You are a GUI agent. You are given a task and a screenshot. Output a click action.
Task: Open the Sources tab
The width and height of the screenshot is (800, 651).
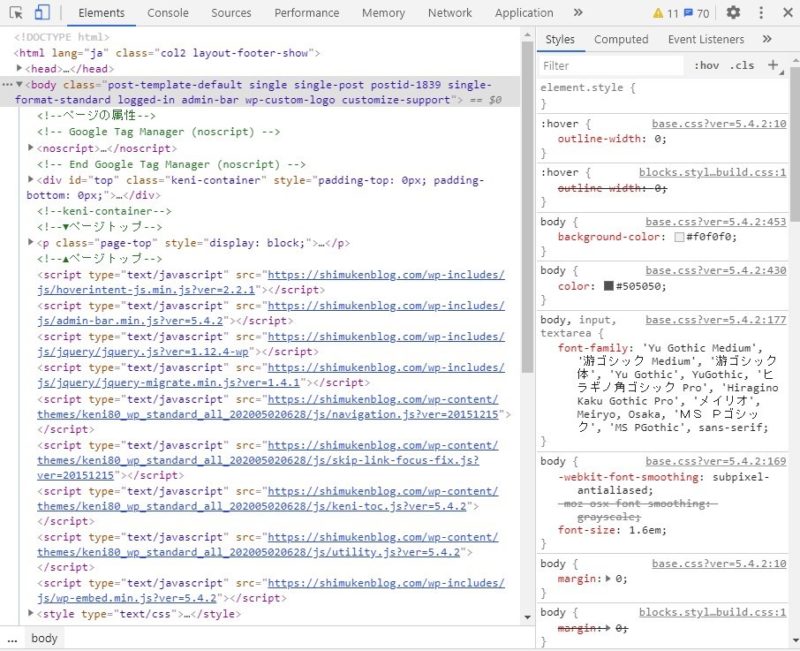(x=231, y=13)
